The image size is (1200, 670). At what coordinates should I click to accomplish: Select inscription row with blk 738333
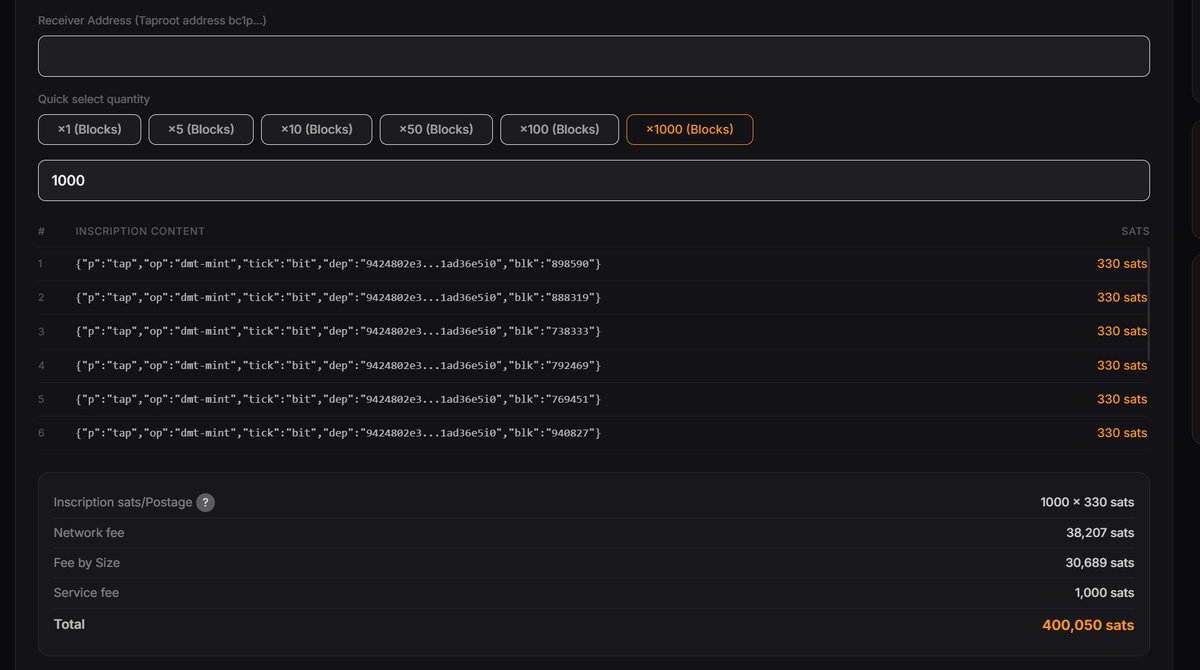tap(593, 331)
